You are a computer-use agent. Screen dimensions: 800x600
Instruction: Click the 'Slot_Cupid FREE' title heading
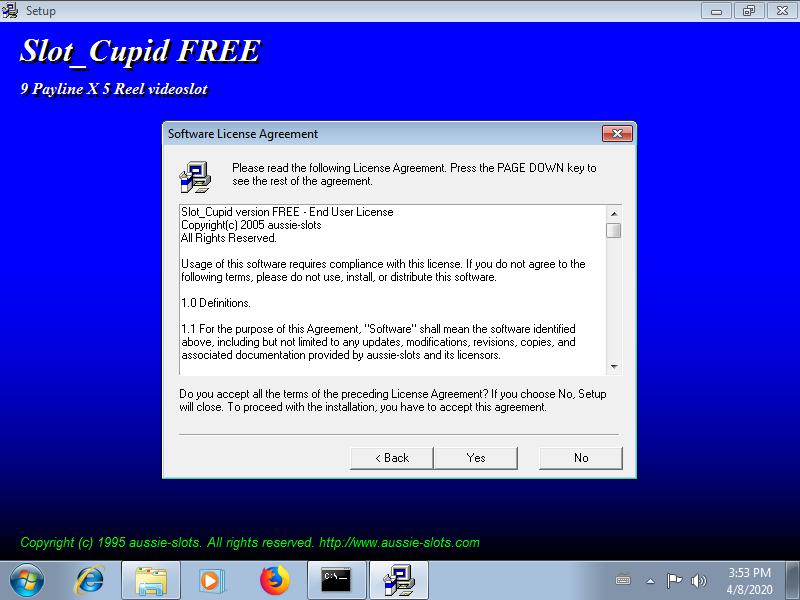click(140, 51)
